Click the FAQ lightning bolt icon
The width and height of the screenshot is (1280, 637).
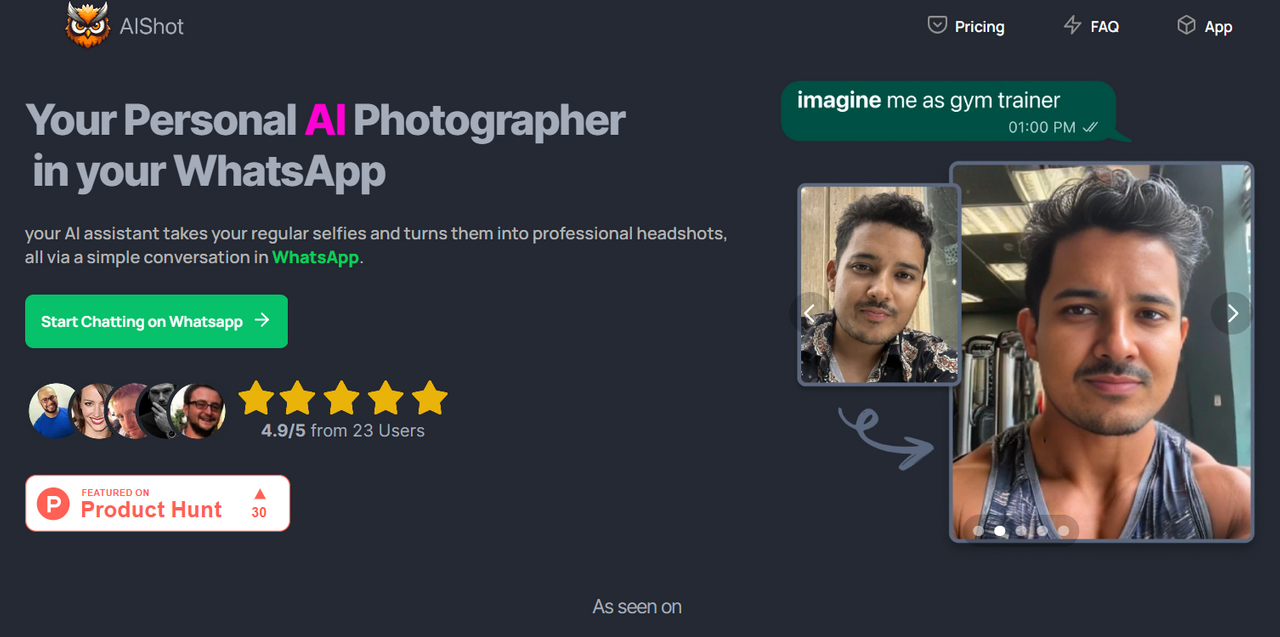(1072, 25)
